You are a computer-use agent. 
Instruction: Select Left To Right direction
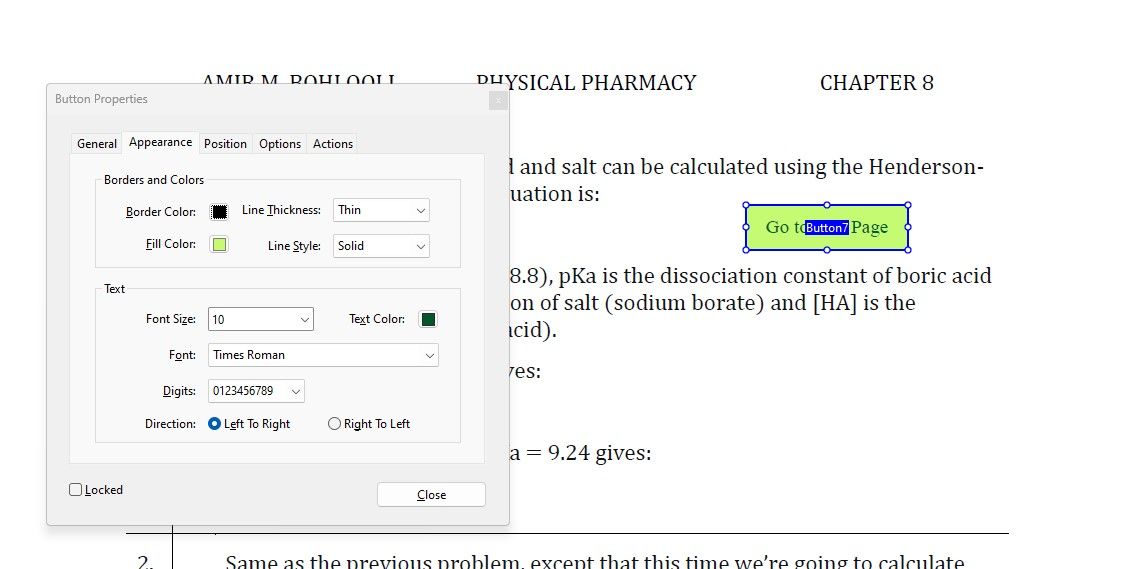click(x=215, y=424)
